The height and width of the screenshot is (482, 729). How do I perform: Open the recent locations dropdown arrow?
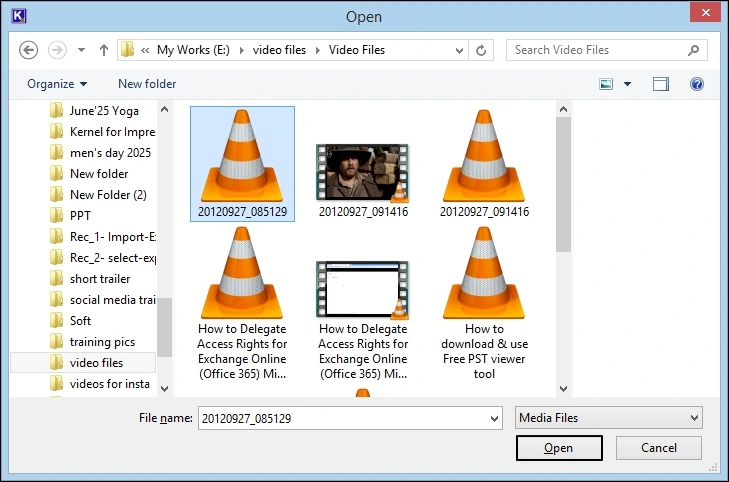pyautogui.click(x=81, y=50)
